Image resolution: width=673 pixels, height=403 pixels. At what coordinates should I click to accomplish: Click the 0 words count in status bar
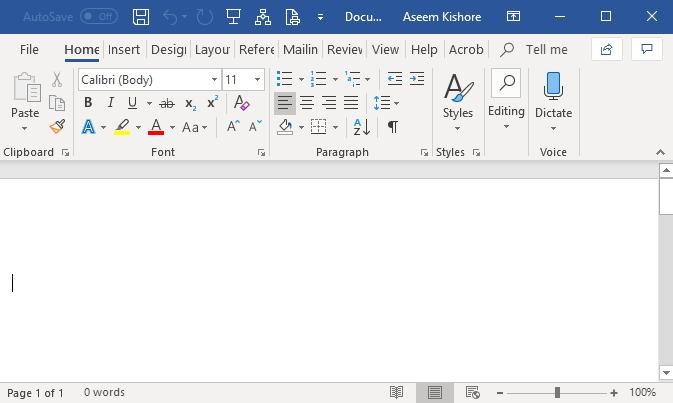pyautogui.click(x=104, y=392)
